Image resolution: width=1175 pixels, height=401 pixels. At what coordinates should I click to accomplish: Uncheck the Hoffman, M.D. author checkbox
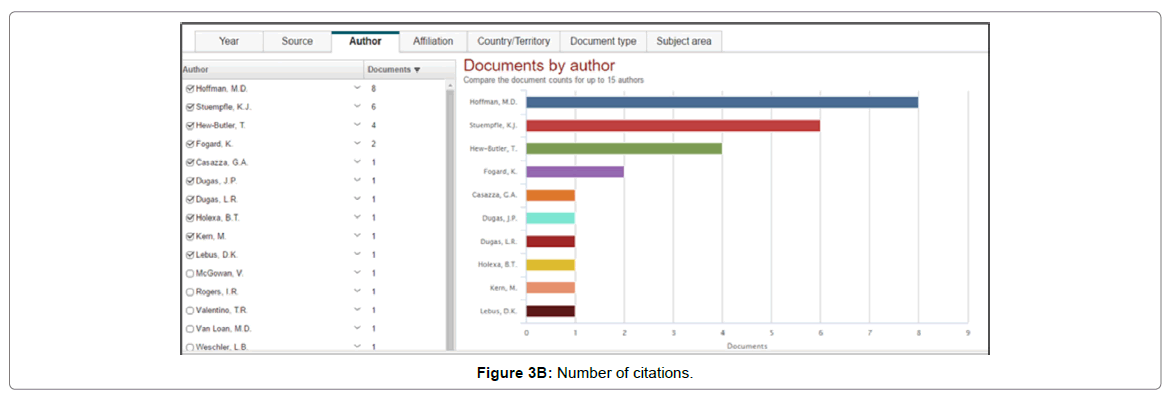tap(190, 89)
